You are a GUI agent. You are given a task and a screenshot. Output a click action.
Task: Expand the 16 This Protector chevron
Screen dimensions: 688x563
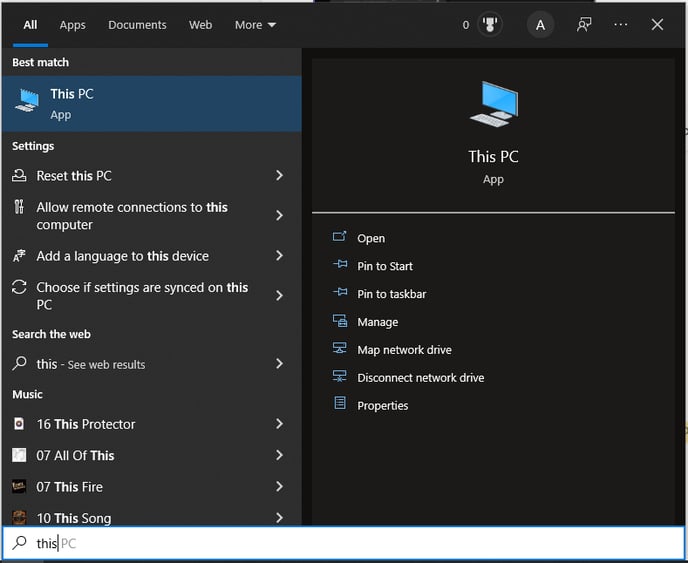[279, 424]
